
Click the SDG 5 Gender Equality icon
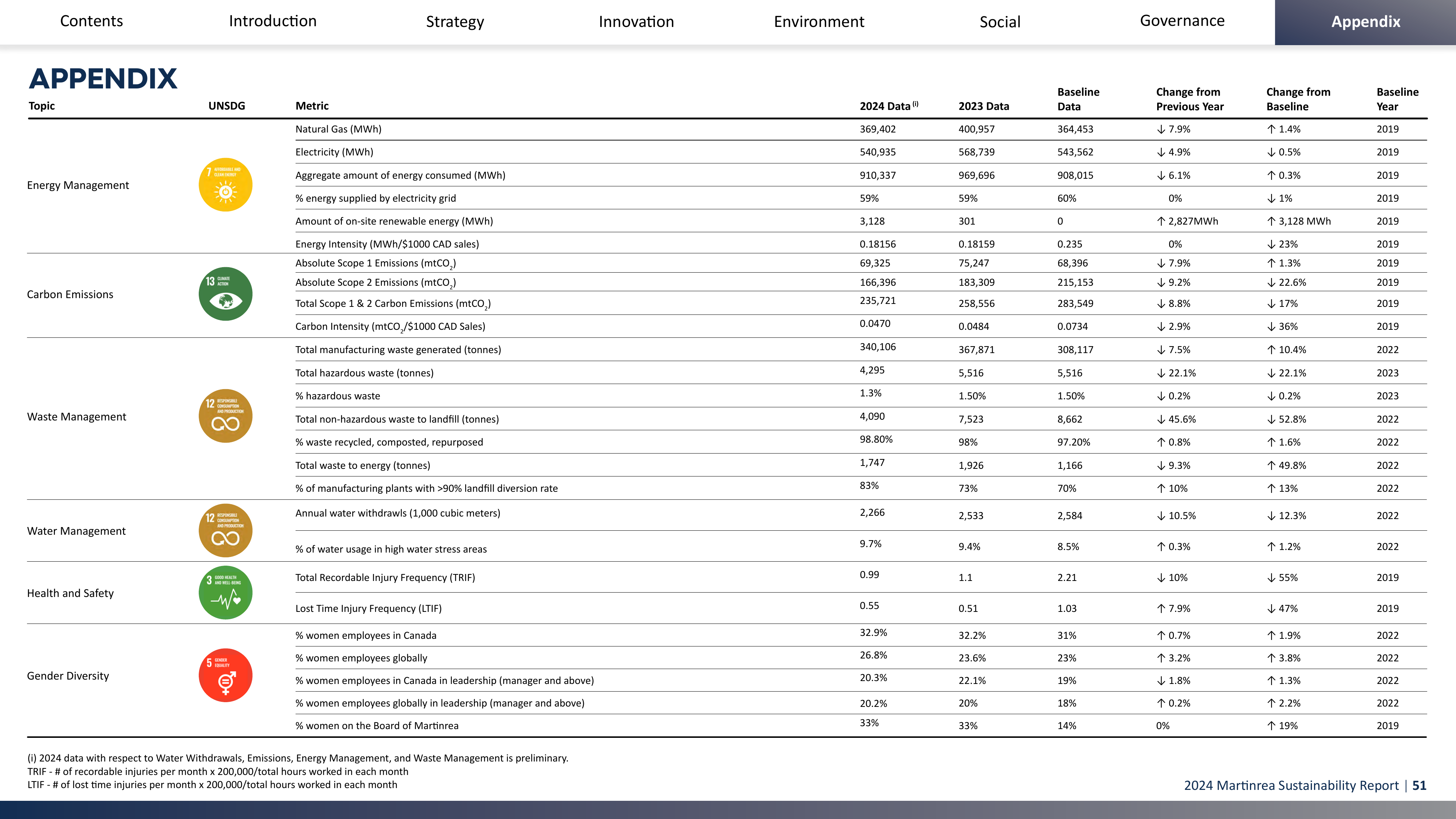tap(226, 675)
